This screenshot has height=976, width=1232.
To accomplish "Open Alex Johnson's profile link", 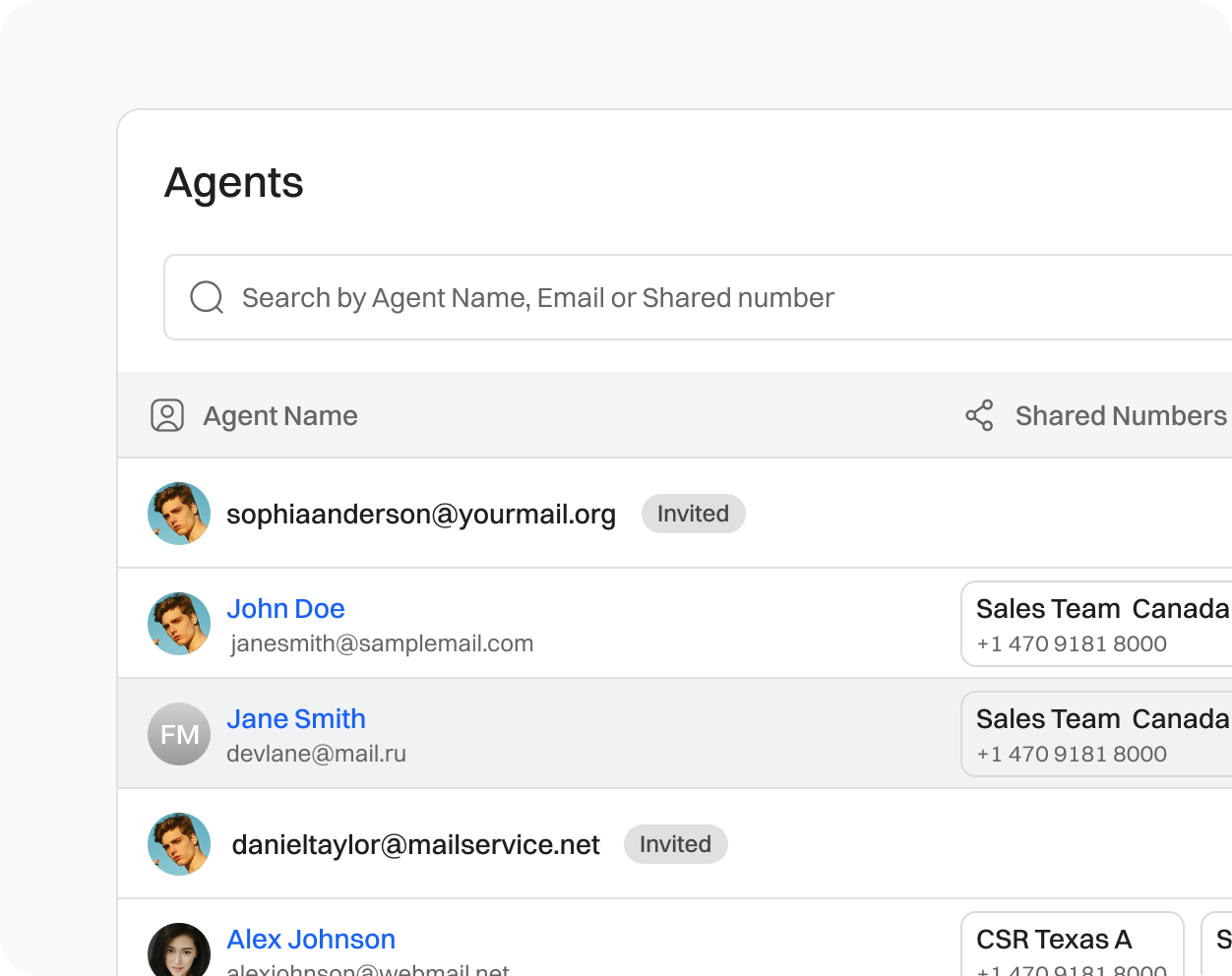I will tap(311, 939).
